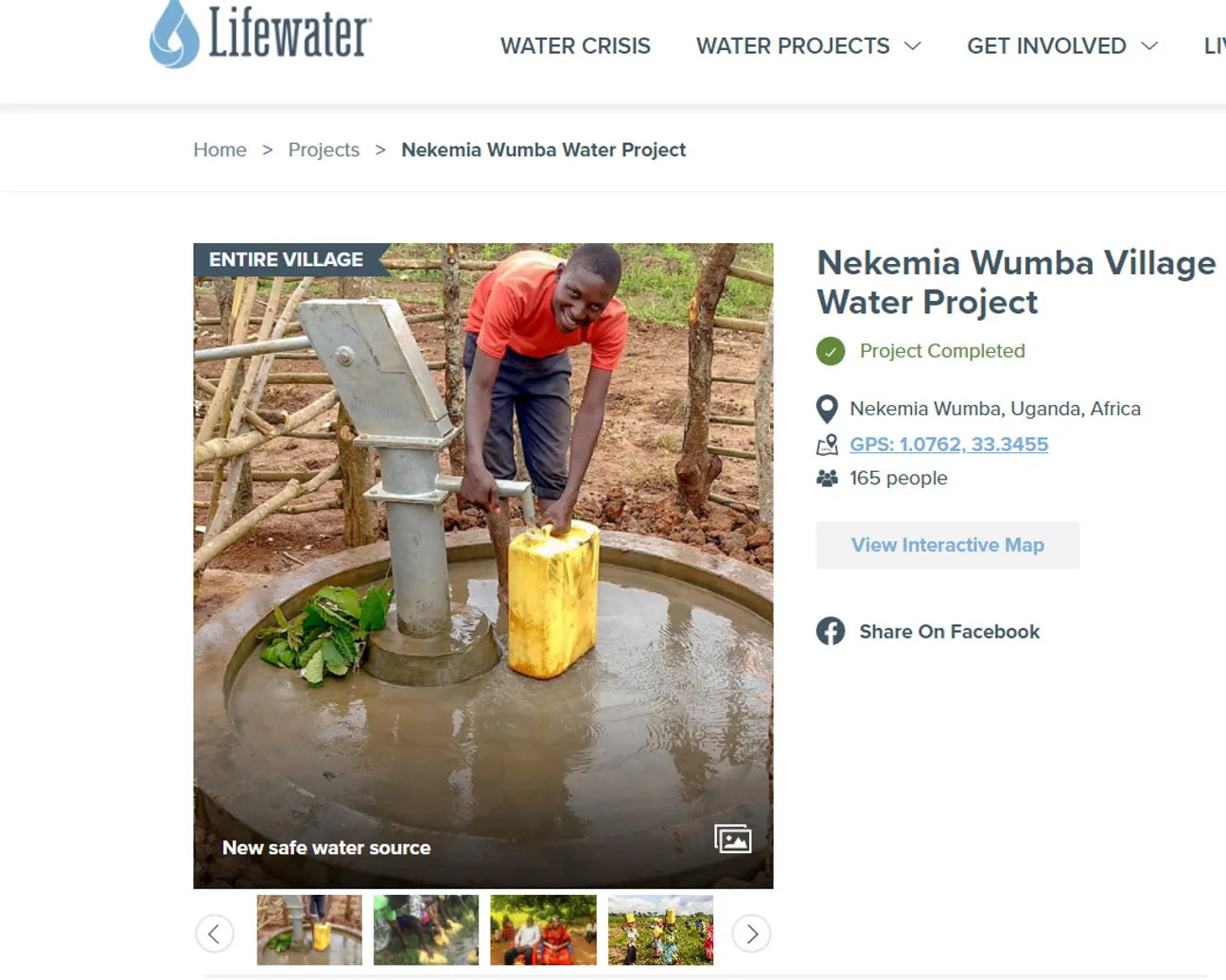Viewport: 1226px width, 980px height.
Task: Select the water pump thumbnail
Action: (x=309, y=930)
